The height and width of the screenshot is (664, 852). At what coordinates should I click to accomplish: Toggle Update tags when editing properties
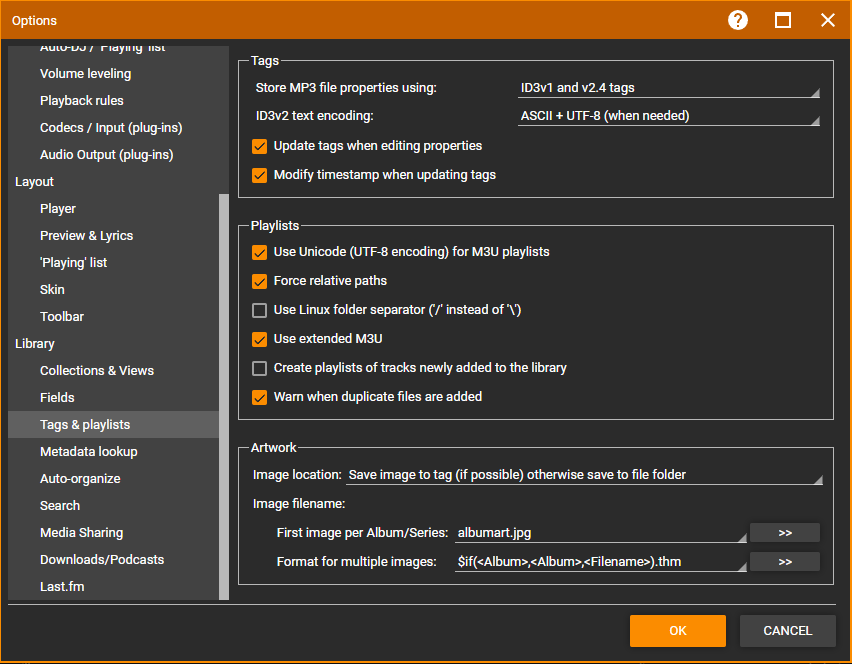click(x=259, y=146)
